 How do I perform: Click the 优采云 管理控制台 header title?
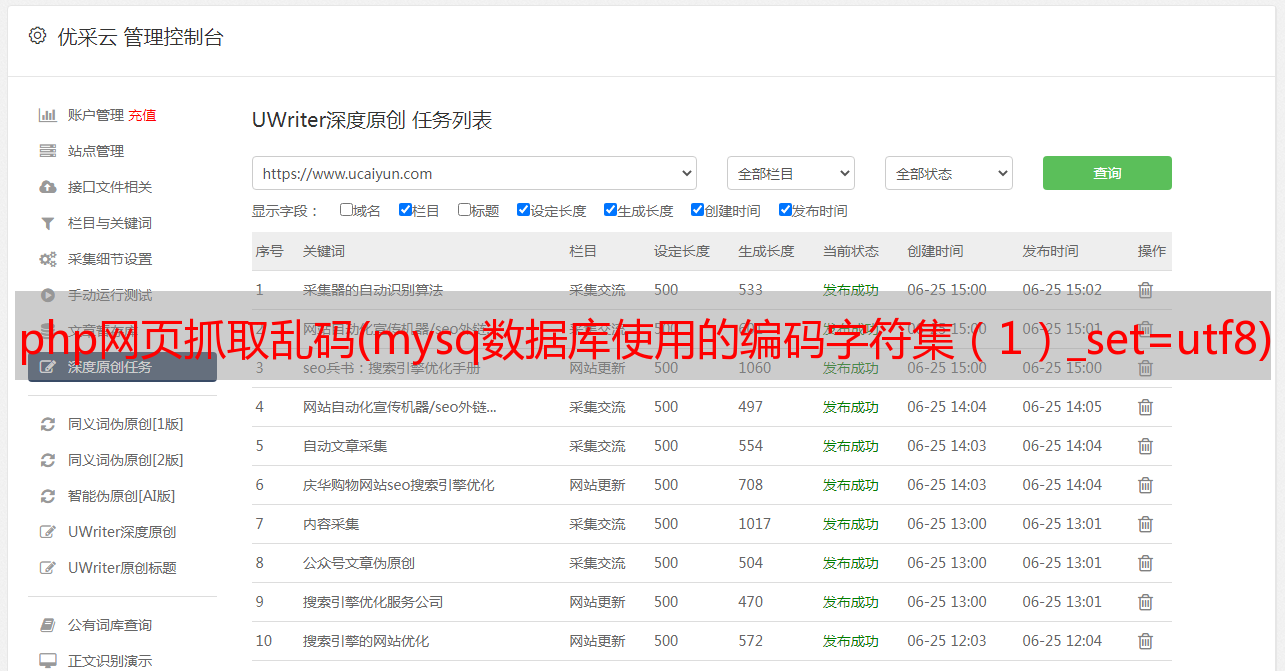click(140, 37)
